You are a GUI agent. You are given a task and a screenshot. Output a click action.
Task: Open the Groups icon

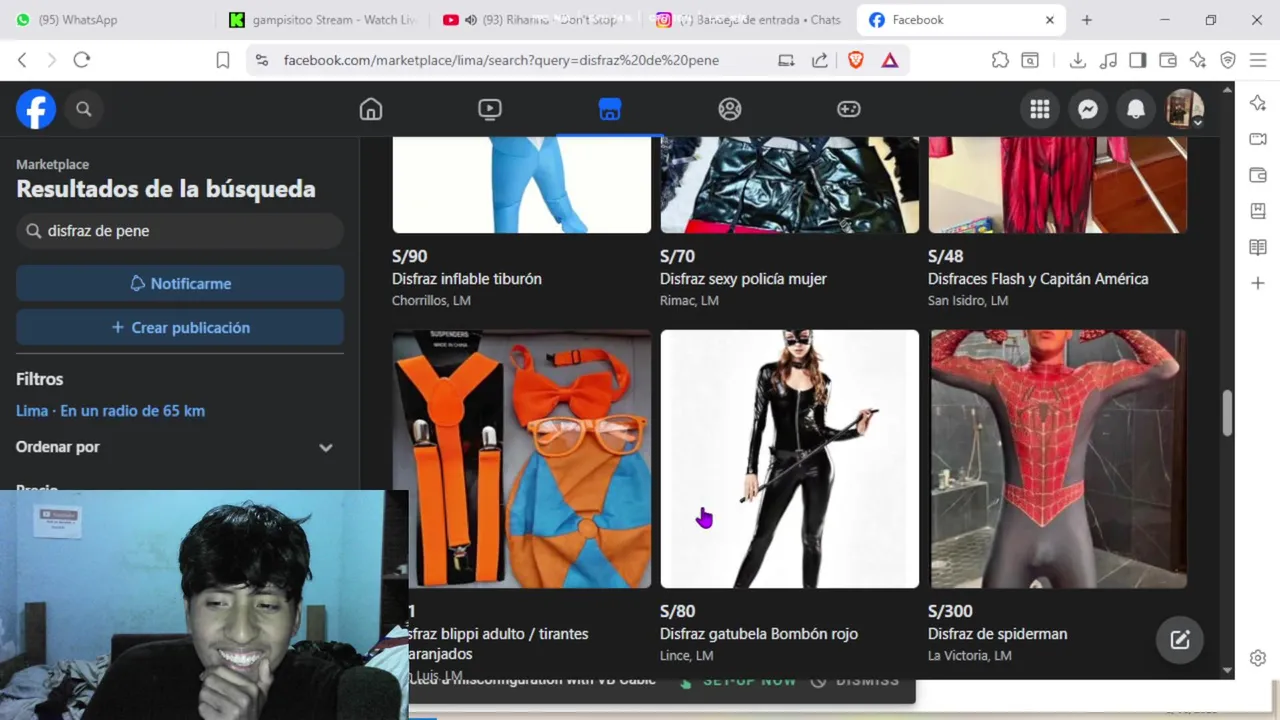tap(730, 109)
